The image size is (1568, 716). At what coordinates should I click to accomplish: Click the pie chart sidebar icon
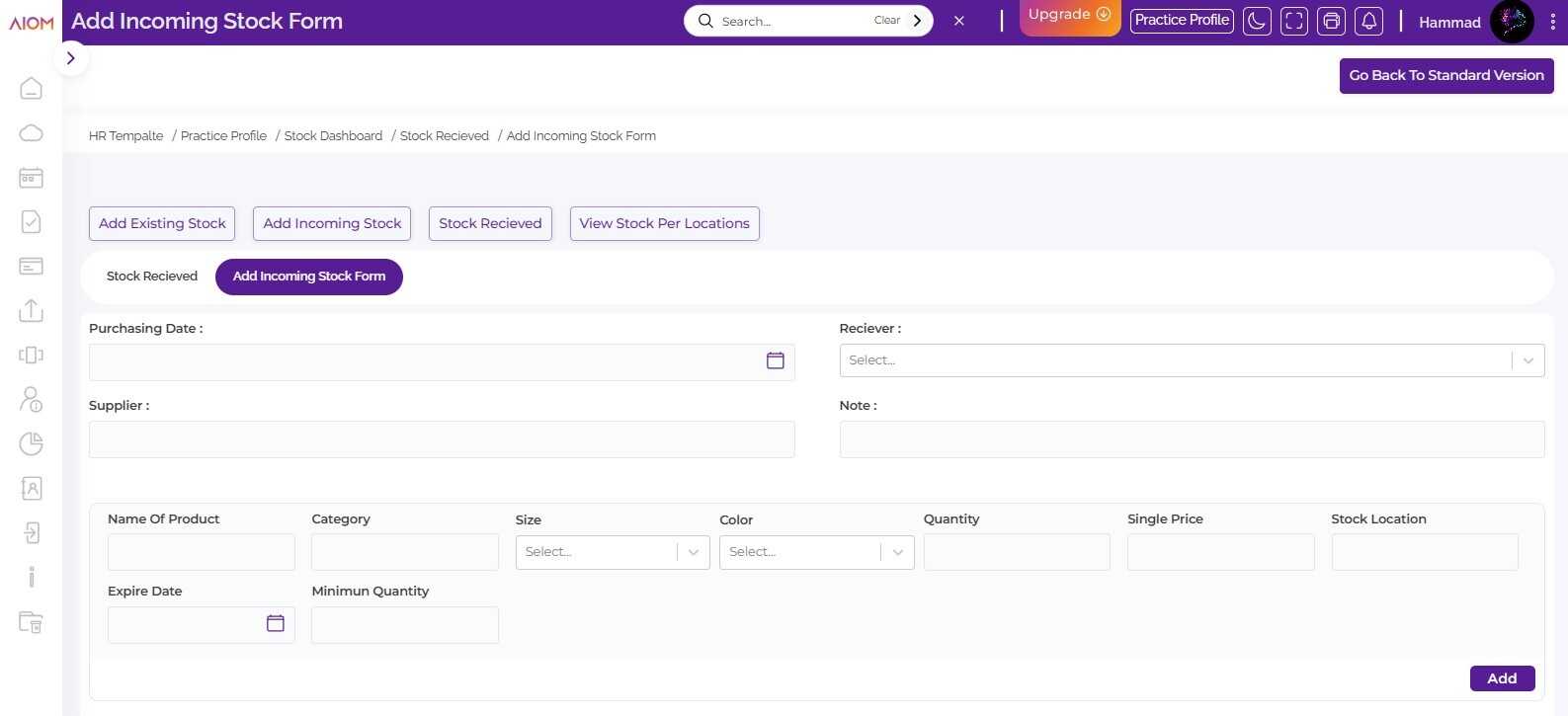point(31,443)
